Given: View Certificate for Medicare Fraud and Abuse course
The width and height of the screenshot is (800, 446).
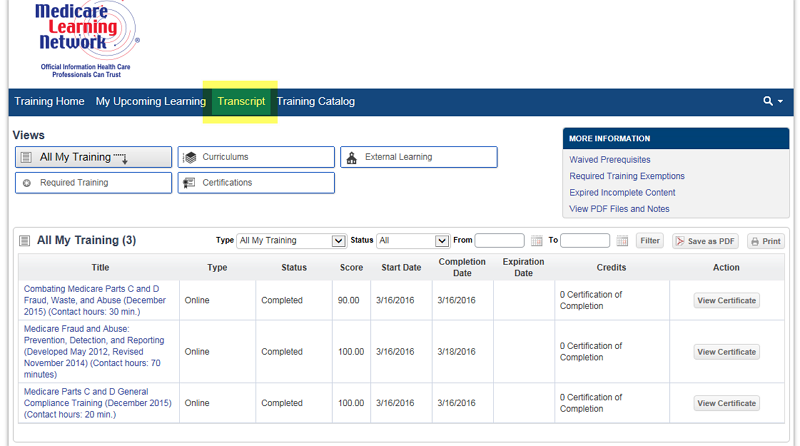Looking at the screenshot, I should (x=727, y=352).
